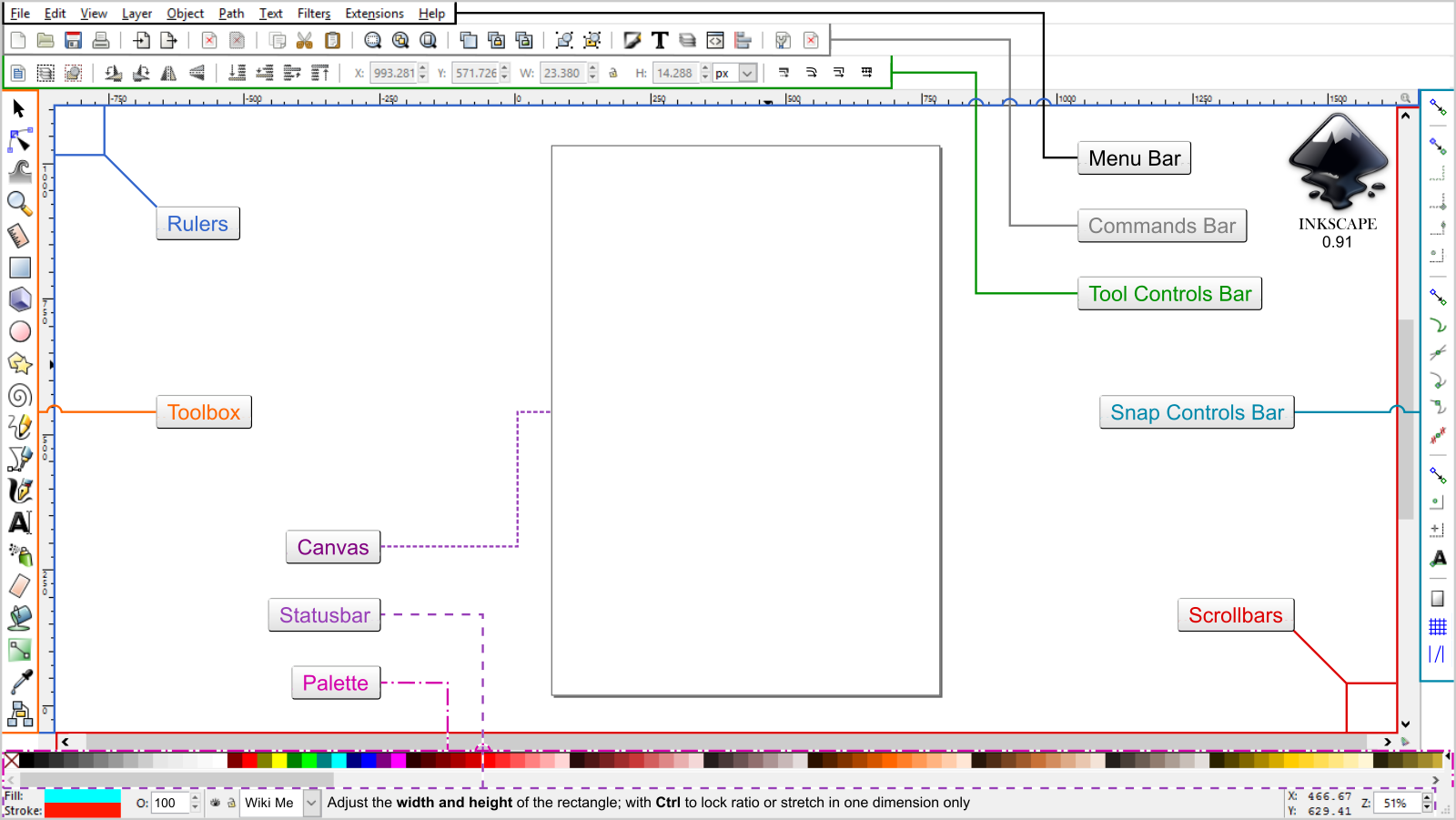Image resolution: width=1456 pixels, height=820 pixels.
Task: Toggle snap to guides button
Action: 1438,653
